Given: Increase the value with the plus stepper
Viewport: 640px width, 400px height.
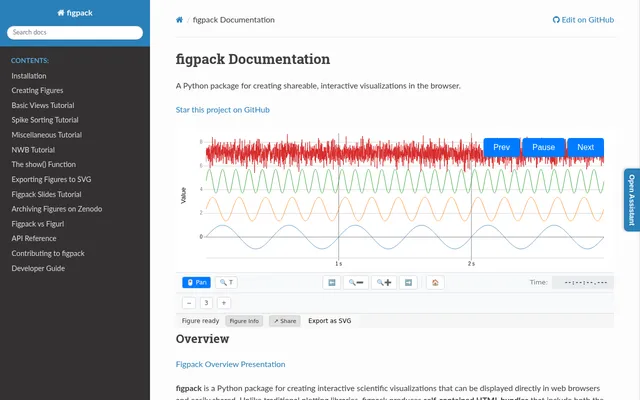Looking at the screenshot, I should (x=224, y=303).
